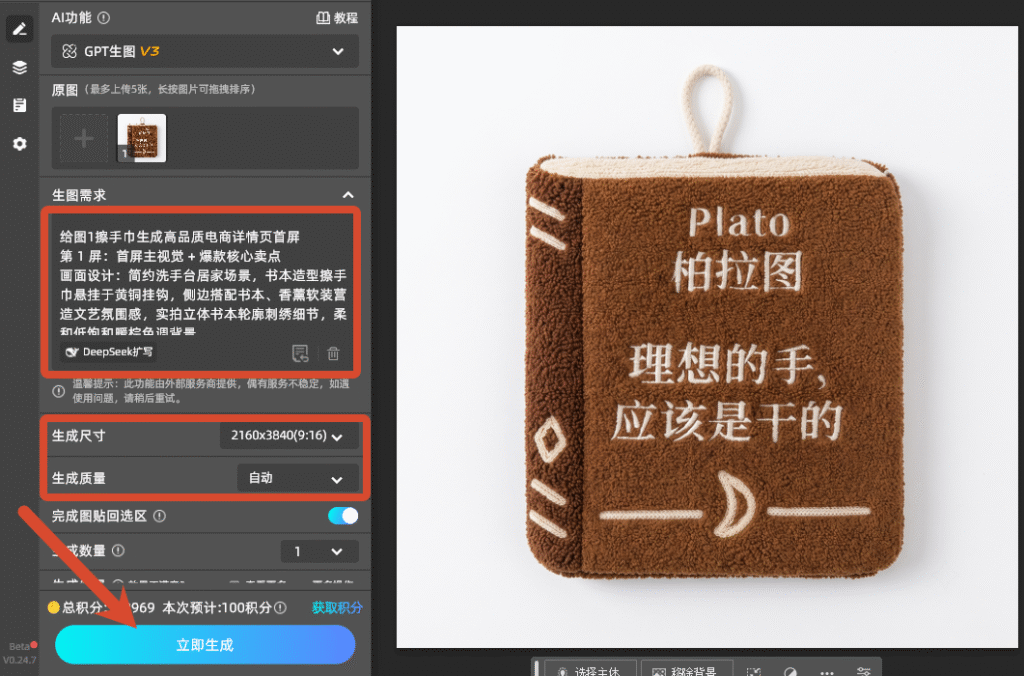Click the info icon beside 生成数量
The height and width of the screenshot is (676, 1024).
[x=118, y=551]
